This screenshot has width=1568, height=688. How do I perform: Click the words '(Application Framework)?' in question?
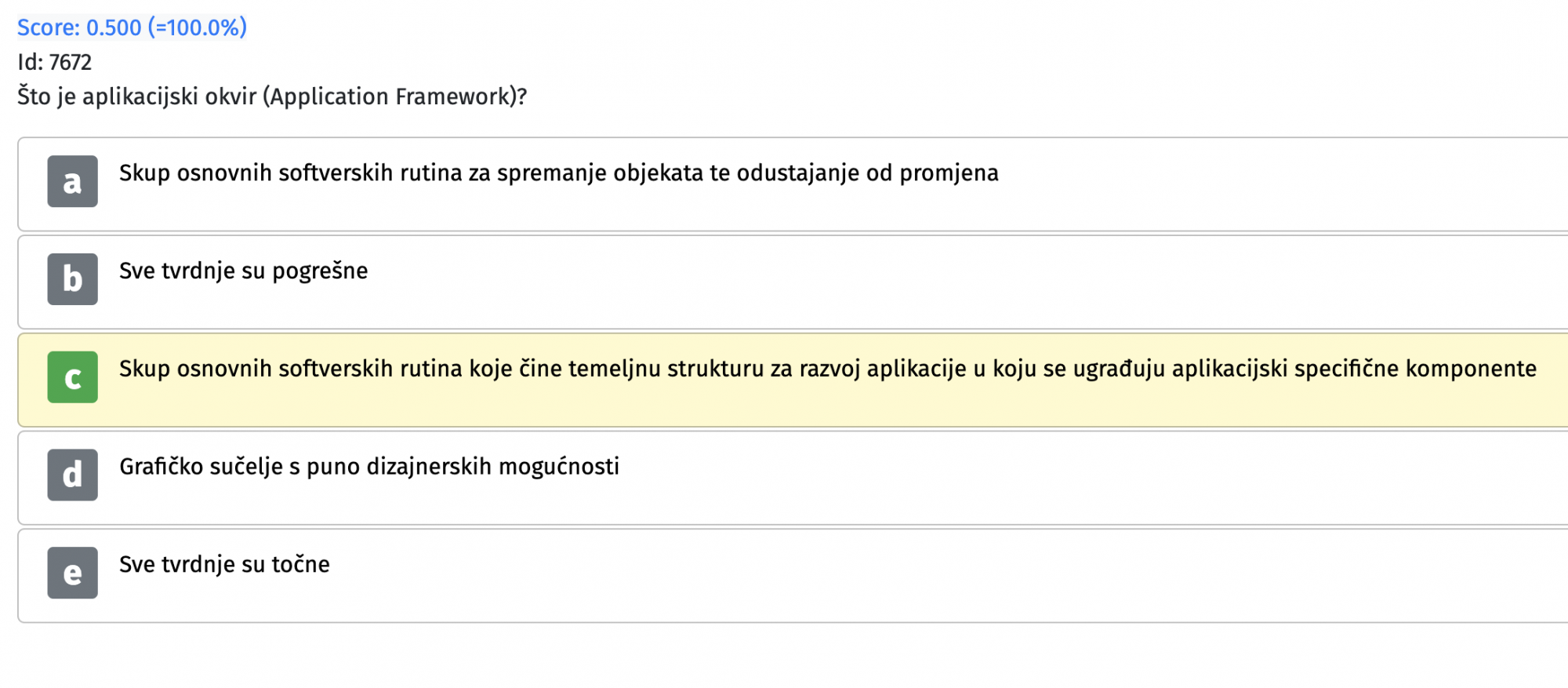[x=395, y=96]
